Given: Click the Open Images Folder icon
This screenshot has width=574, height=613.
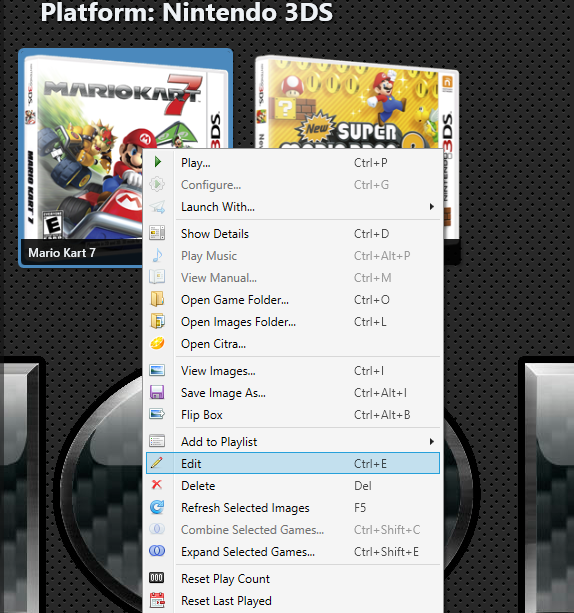Looking at the screenshot, I should [x=157, y=321].
